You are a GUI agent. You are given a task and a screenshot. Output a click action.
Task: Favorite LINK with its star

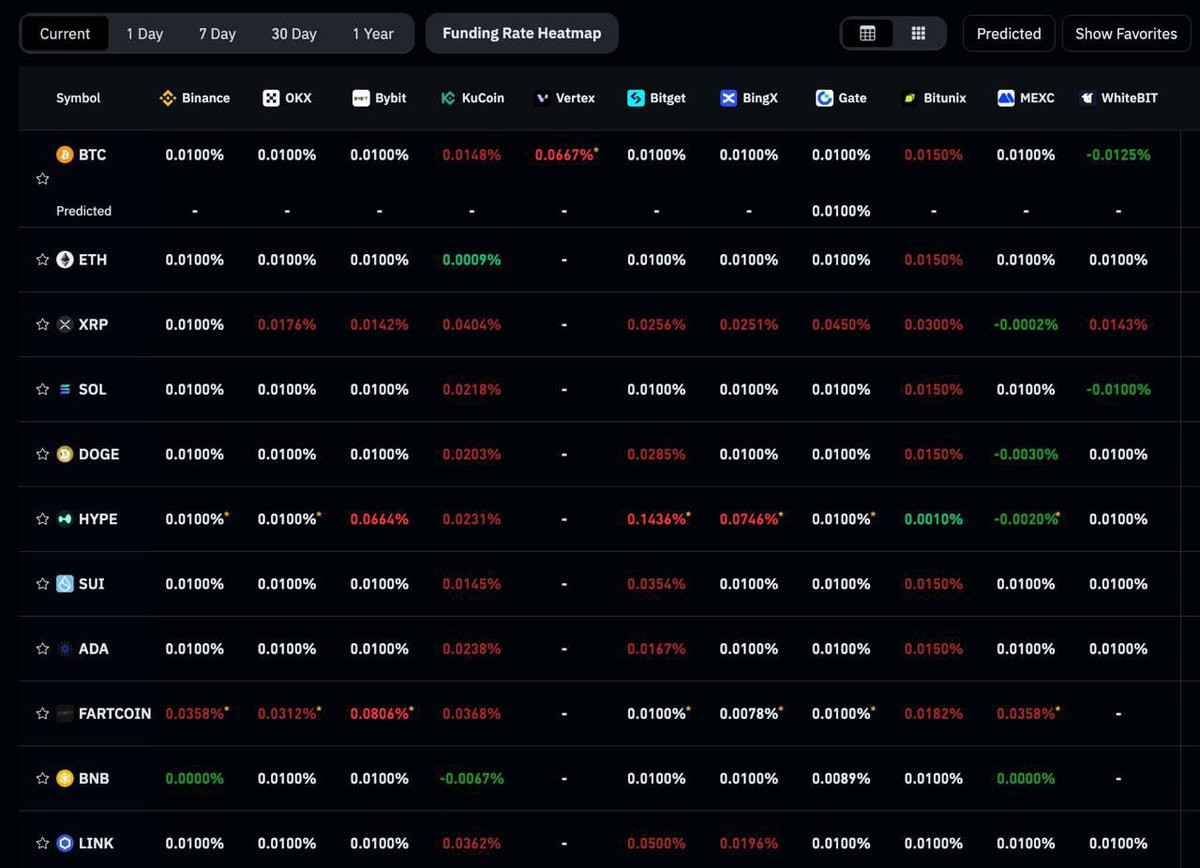(x=42, y=843)
